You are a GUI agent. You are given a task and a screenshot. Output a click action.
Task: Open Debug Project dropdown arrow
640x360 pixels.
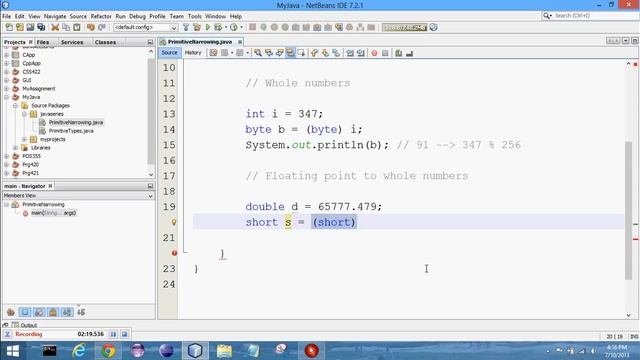point(226,27)
